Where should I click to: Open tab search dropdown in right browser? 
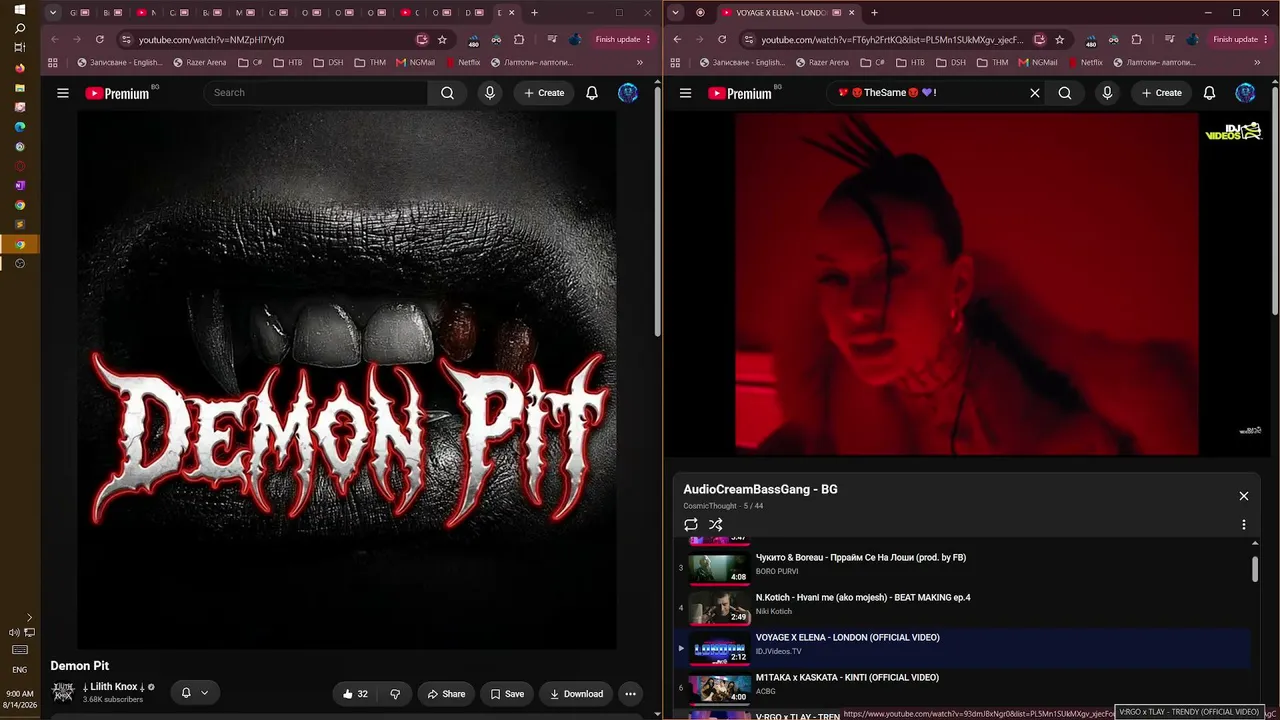pyautogui.click(x=676, y=13)
